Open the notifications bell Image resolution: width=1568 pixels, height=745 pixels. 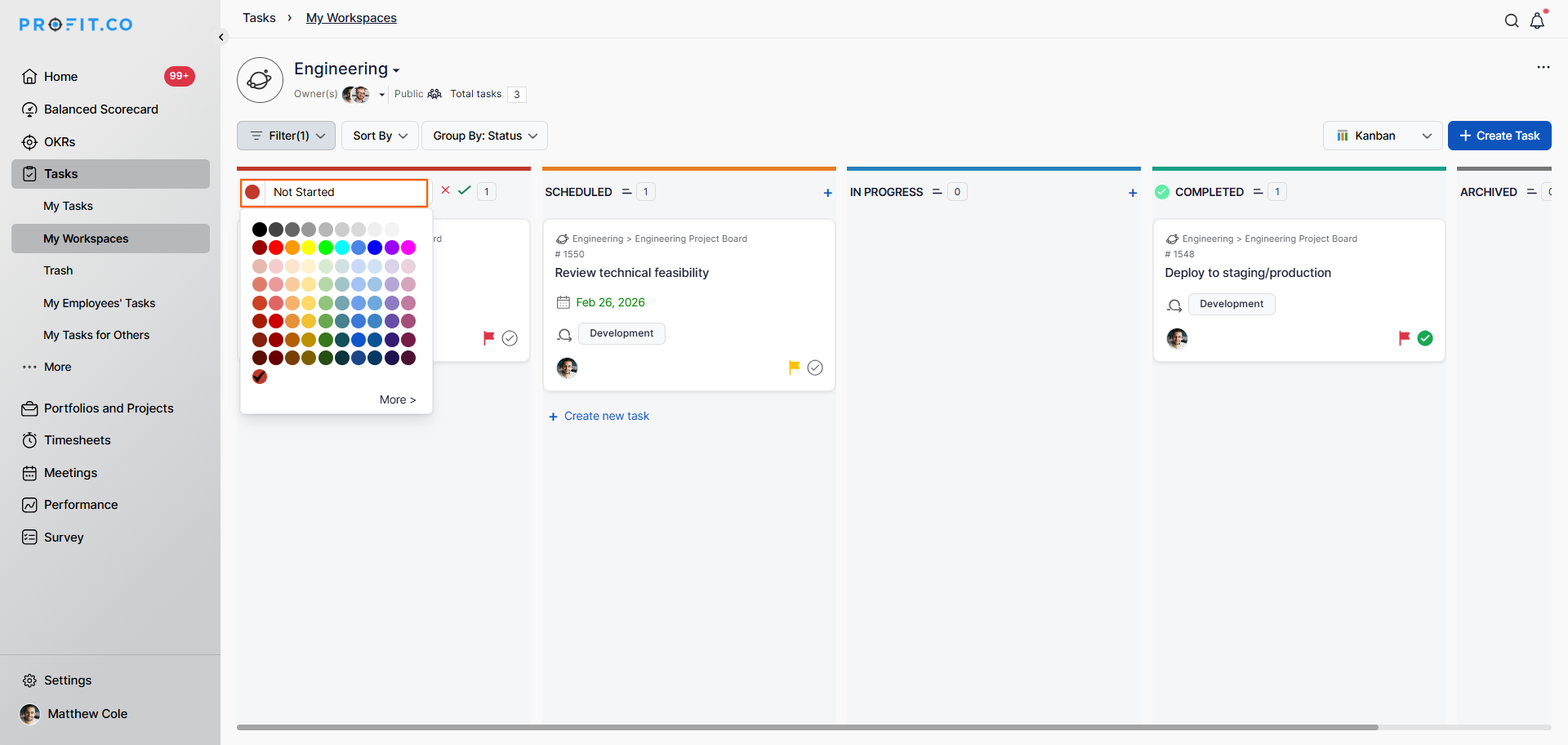(1537, 21)
